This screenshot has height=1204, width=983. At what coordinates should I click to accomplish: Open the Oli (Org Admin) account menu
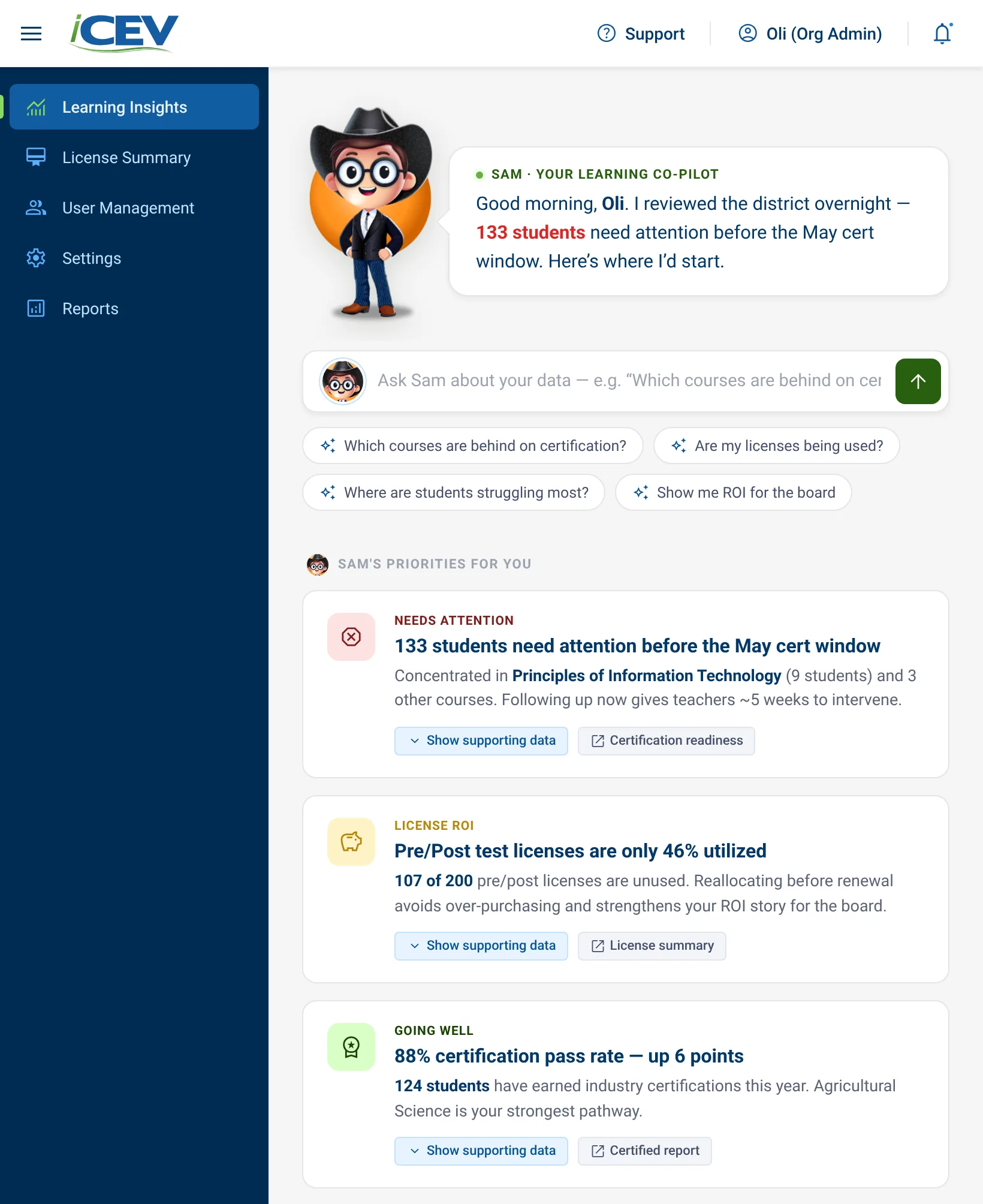coord(810,34)
